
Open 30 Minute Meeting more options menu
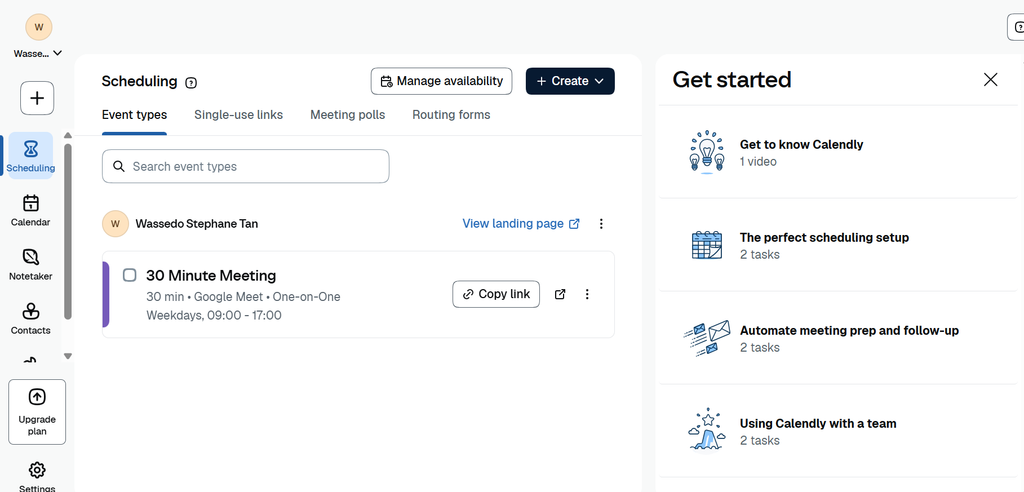coord(587,294)
